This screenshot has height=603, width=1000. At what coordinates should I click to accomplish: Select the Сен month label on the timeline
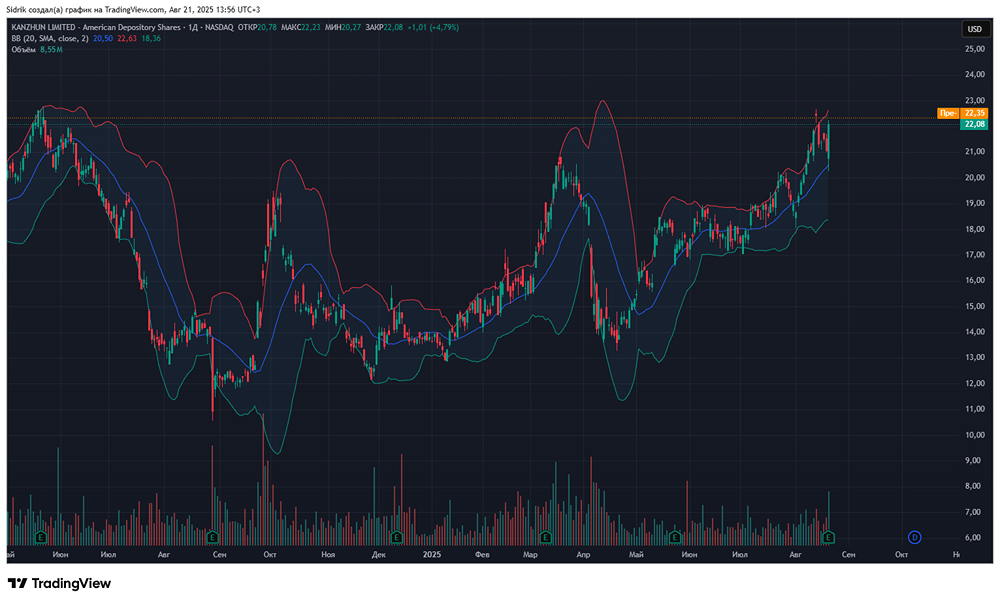click(221, 553)
